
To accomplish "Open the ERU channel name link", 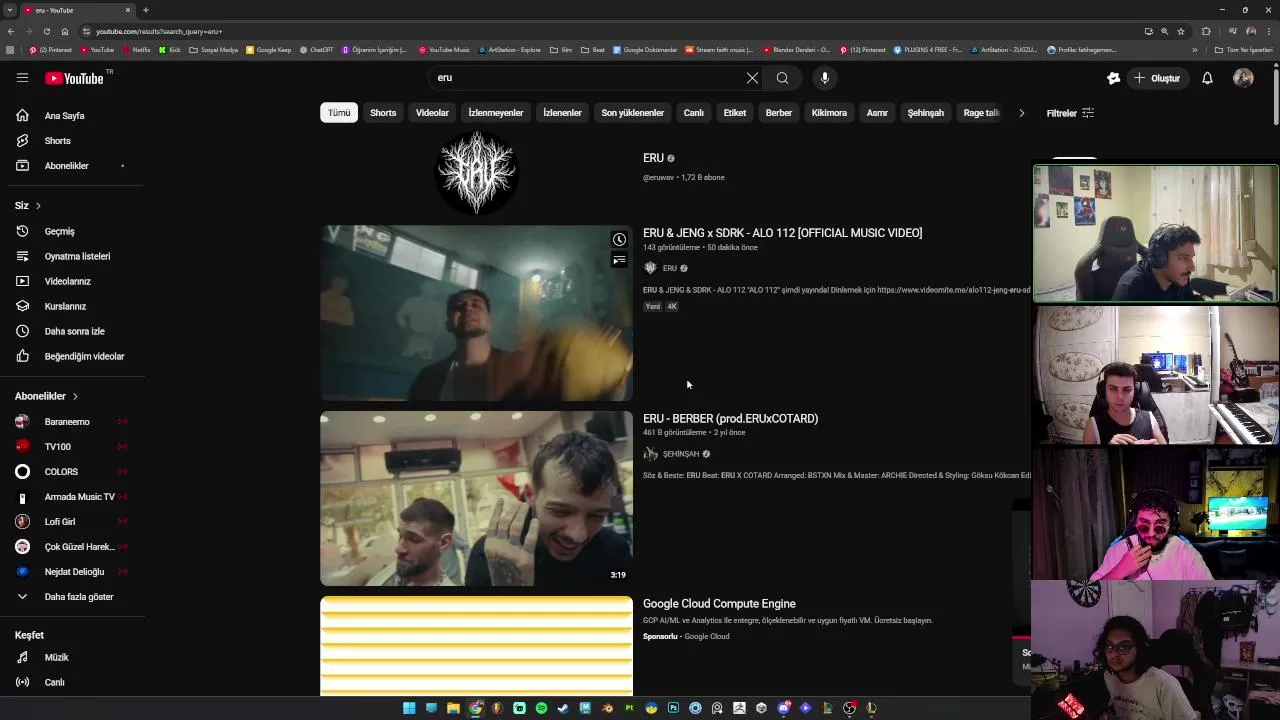I will (x=653, y=158).
